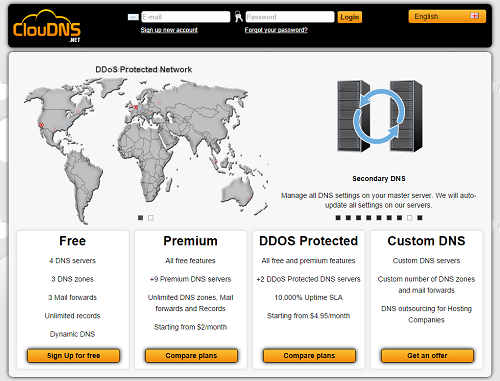Open the English language dropdown
This screenshot has height=381, width=500.
pyautogui.click(x=447, y=16)
